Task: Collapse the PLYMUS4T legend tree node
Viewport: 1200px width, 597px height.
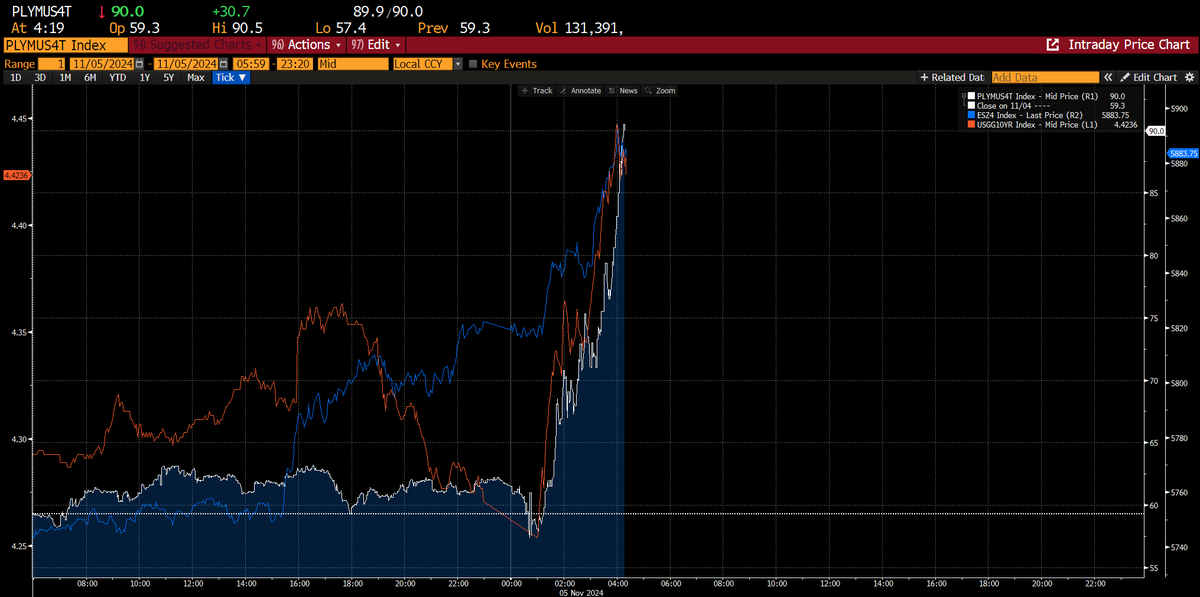Action: [x=965, y=97]
